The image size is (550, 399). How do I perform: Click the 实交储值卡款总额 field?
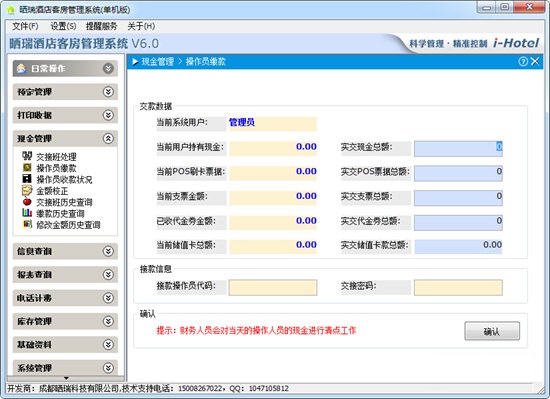458,246
